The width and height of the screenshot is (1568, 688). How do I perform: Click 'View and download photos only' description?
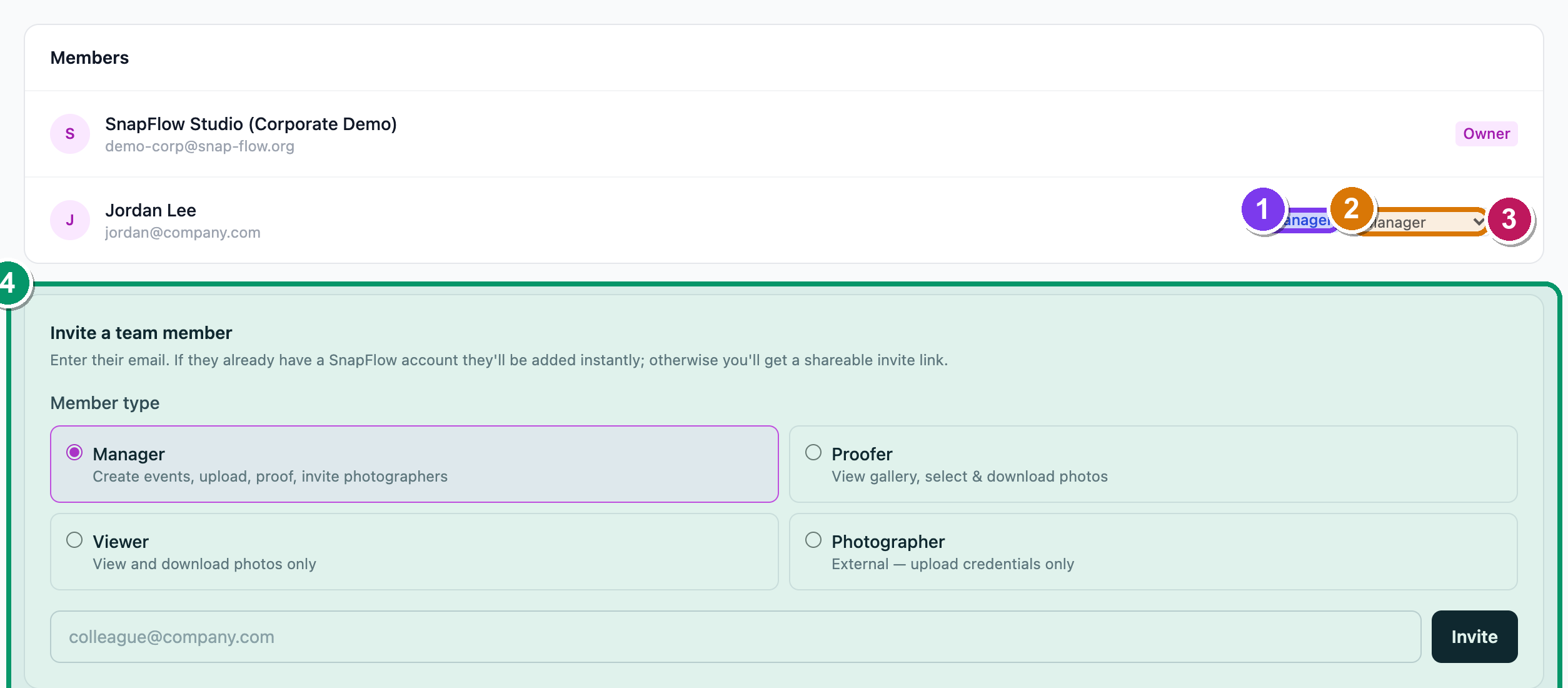pyautogui.click(x=204, y=564)
